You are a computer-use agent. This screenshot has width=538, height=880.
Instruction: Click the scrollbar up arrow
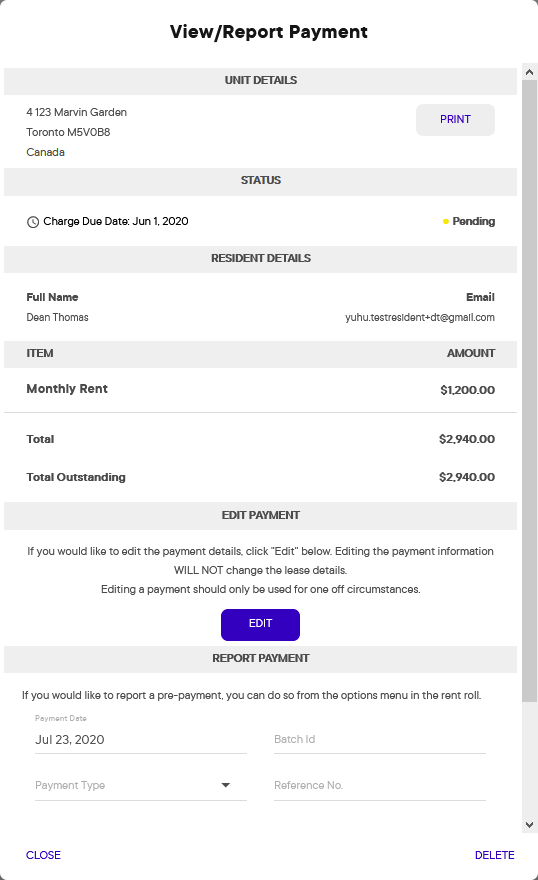(x=529, y=71)
